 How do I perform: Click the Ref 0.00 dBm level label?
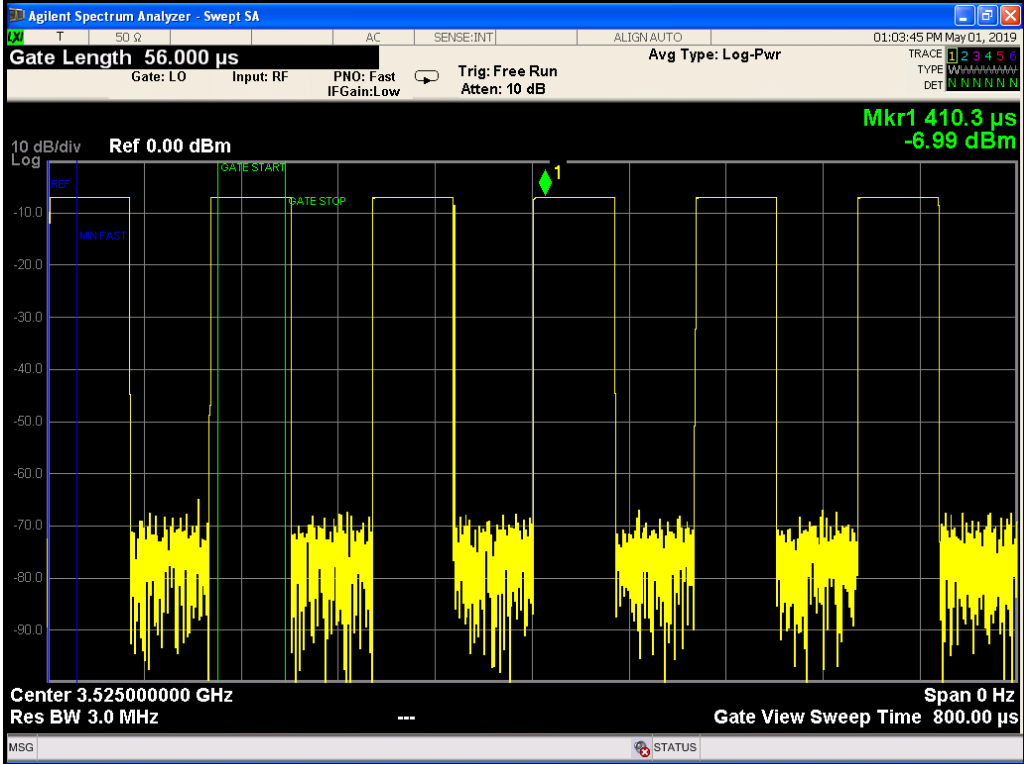(168, 146)
